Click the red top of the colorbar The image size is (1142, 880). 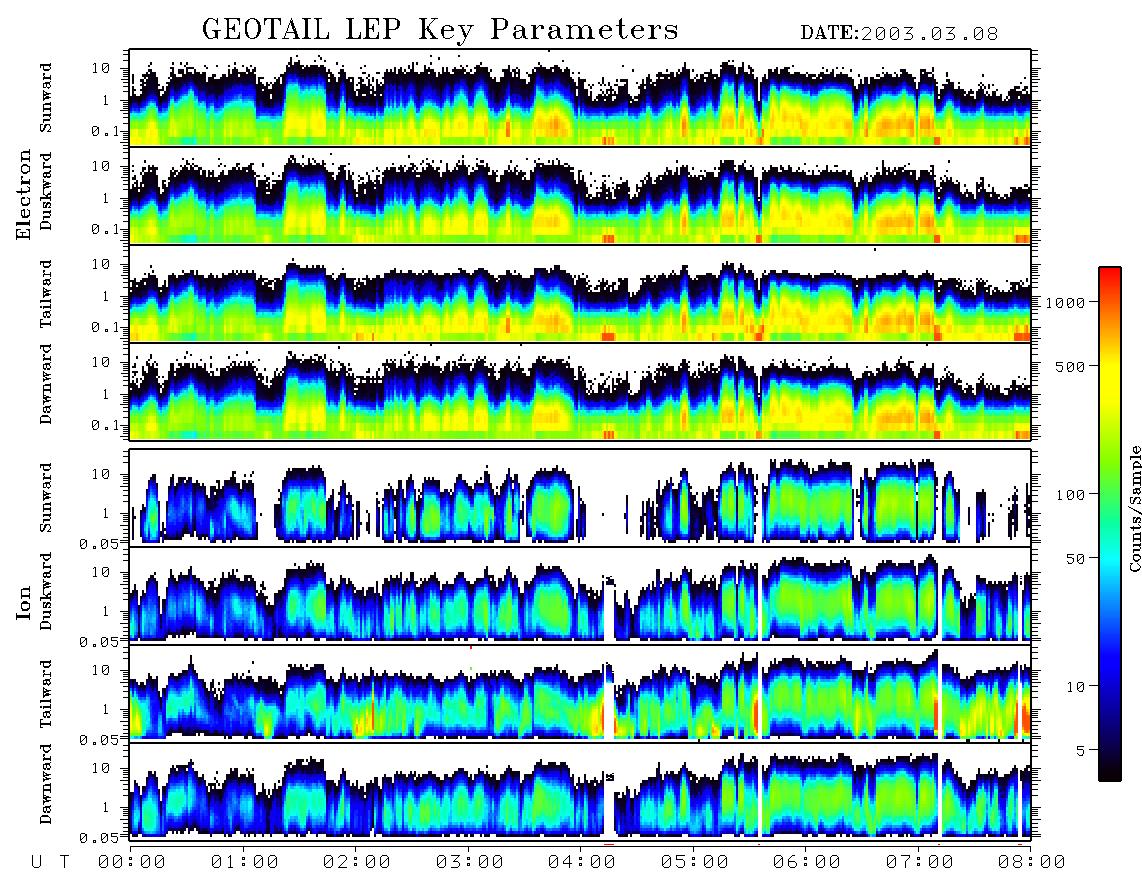[1110, 274]
